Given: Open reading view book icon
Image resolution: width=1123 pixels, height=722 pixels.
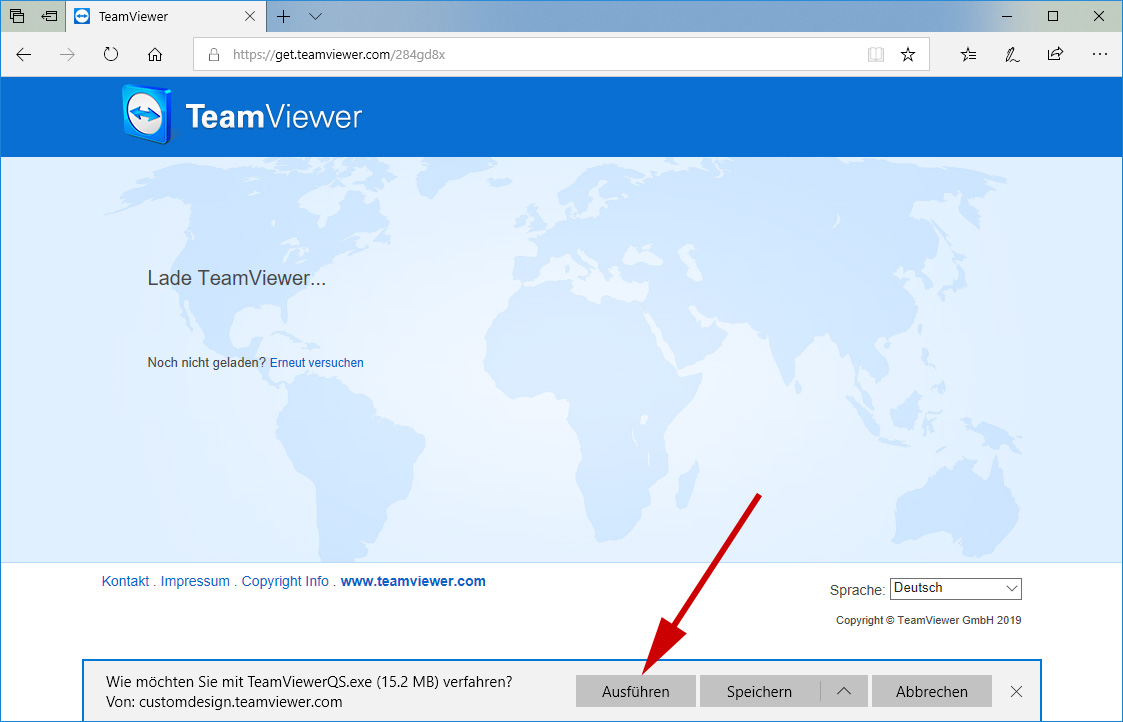Looking at the screenshot, I should (875, 54).
